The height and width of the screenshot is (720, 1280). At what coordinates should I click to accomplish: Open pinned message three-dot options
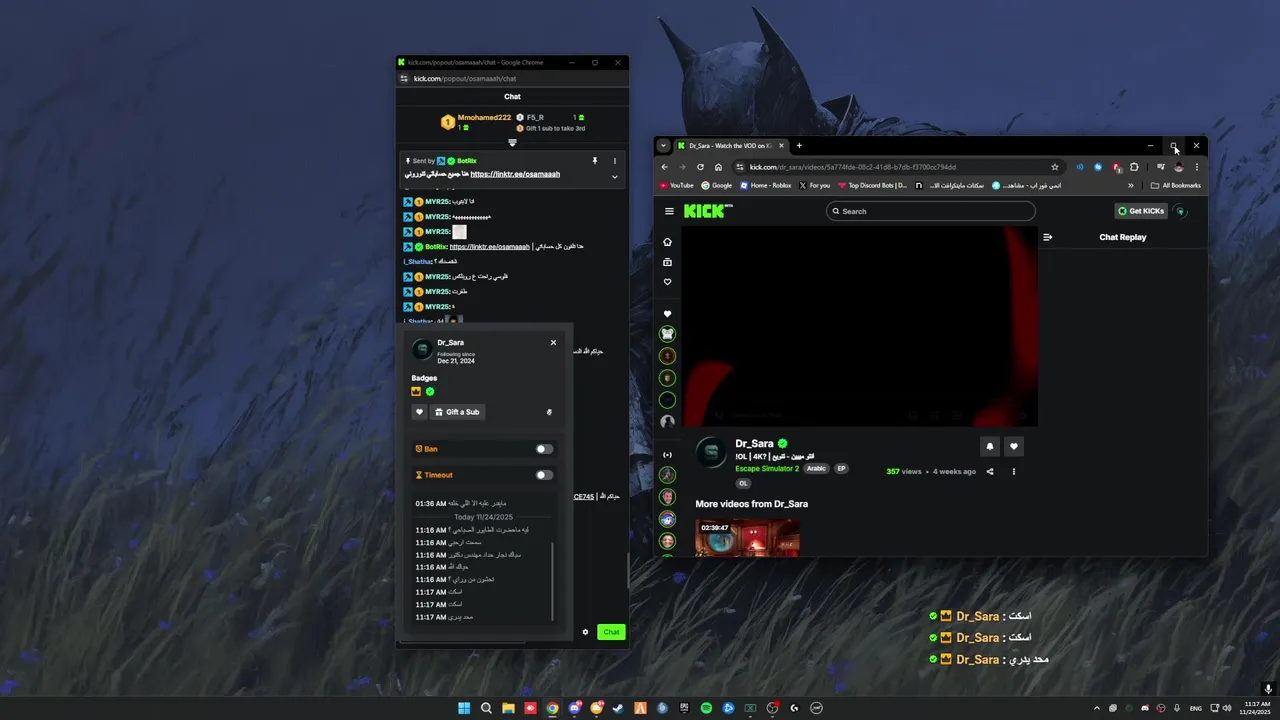615,161
